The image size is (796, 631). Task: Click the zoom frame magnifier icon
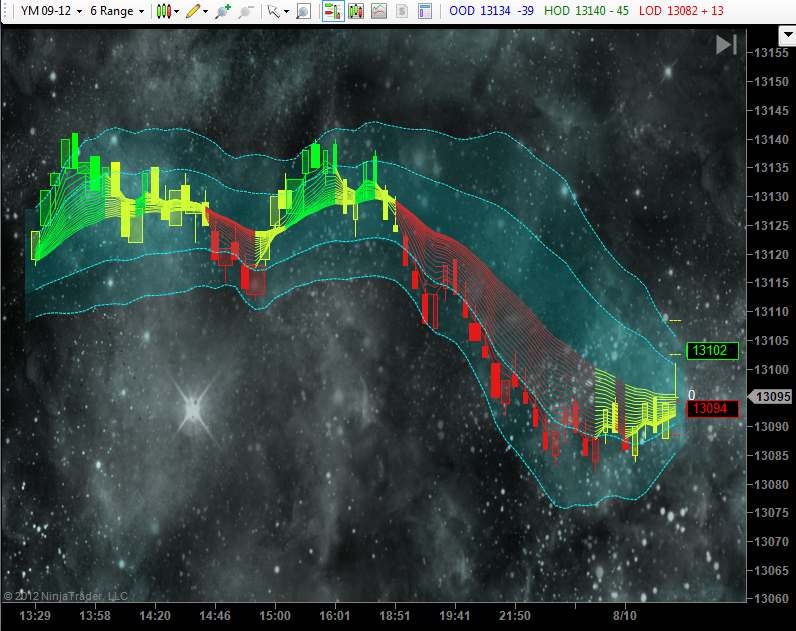coord(303,11)
